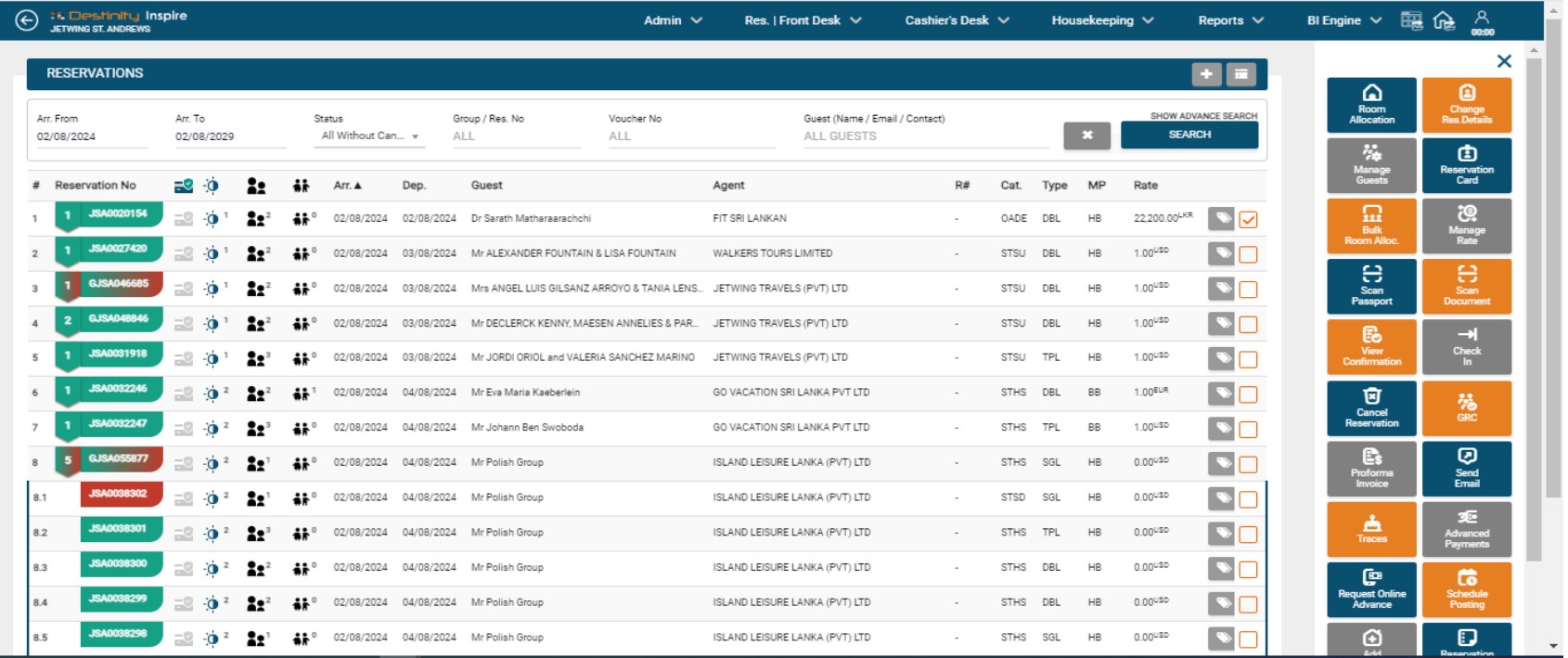Focus the Voucher No field

tap(691, 136)
